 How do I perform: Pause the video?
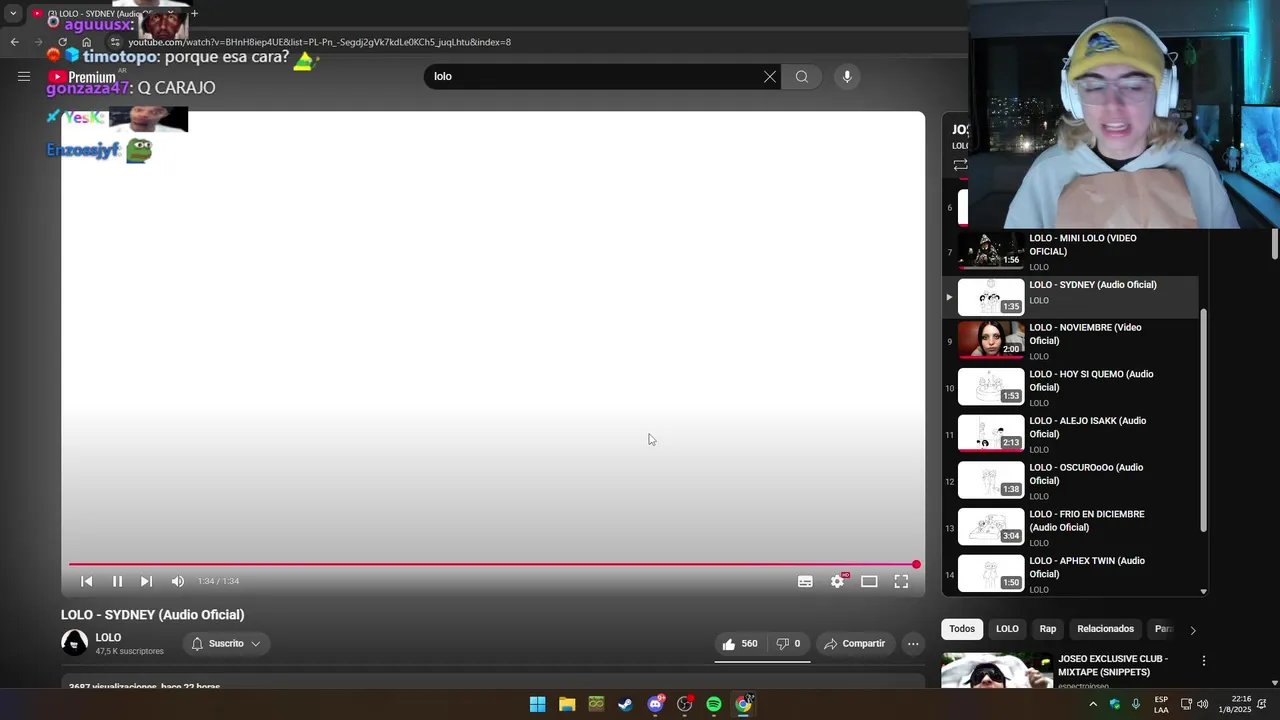[x=117, y=581]
